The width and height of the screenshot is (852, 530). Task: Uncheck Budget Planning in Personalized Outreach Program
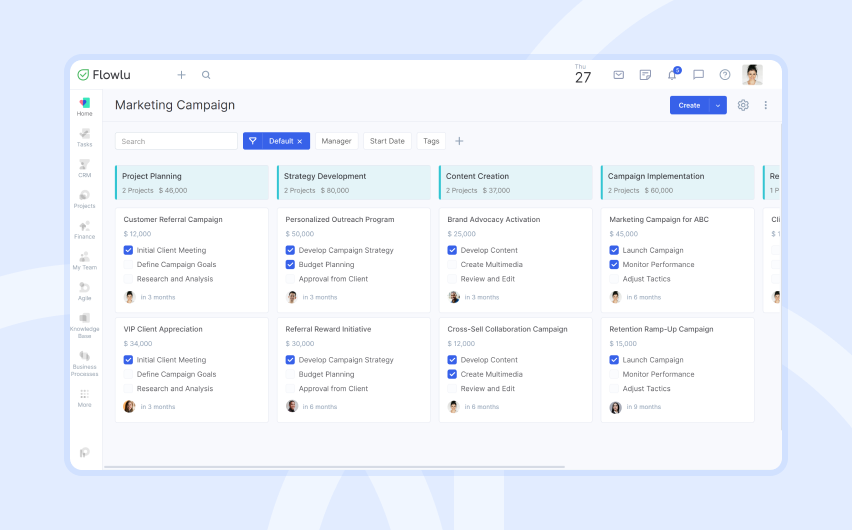pos(290,264)
